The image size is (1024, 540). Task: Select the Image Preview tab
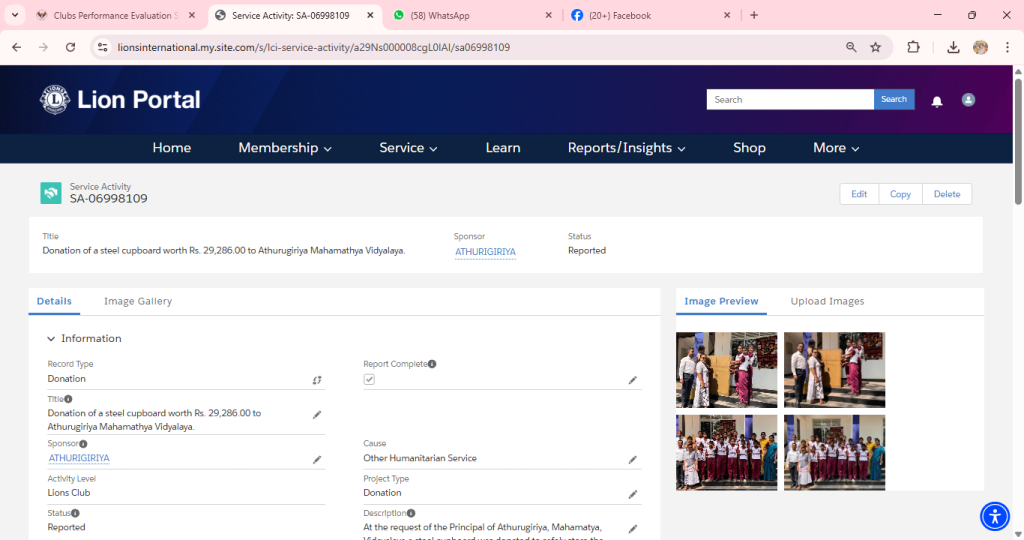coord(721,301)
